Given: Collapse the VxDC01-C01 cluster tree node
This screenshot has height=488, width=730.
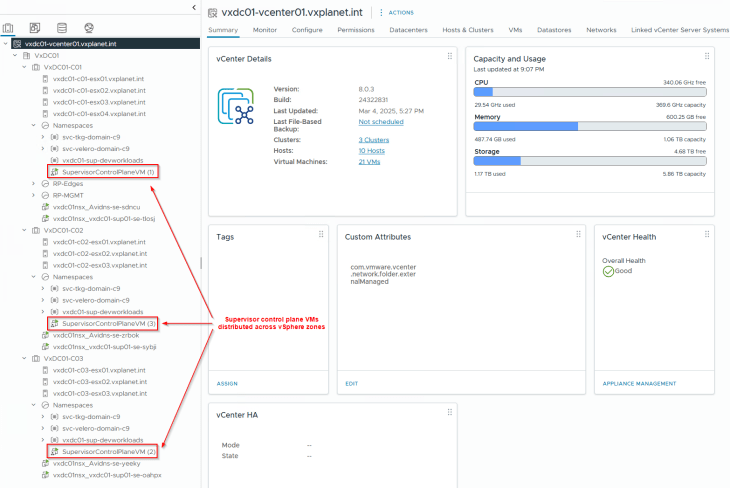Looking at the screenshot, I should tap(25, 67).
